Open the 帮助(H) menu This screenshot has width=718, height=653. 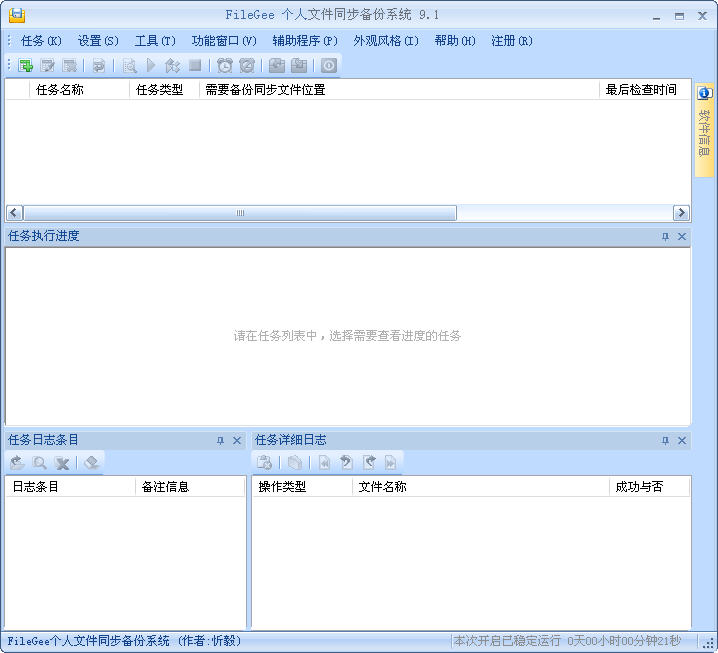tap(455, 41)
